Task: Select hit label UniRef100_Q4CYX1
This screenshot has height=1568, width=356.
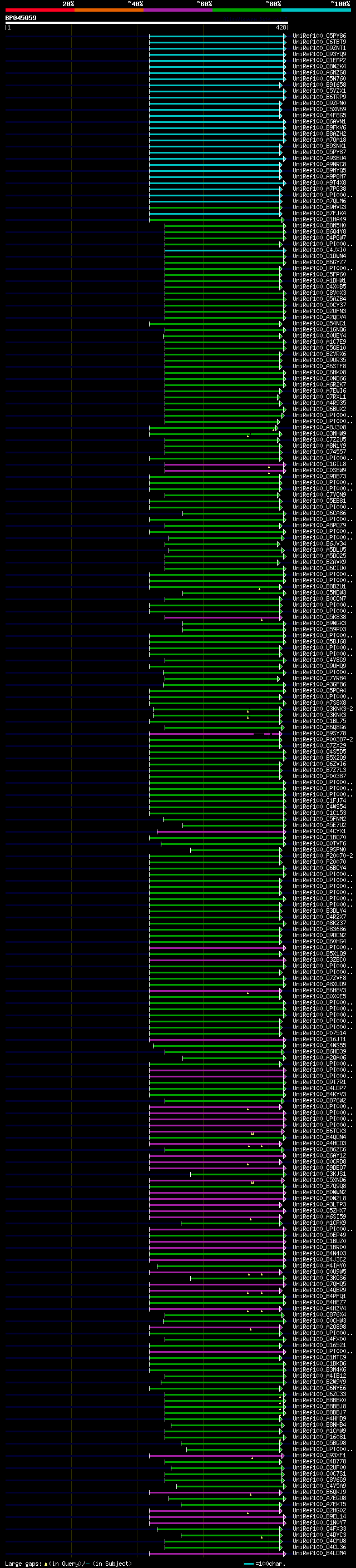Action: pos(319,831)
